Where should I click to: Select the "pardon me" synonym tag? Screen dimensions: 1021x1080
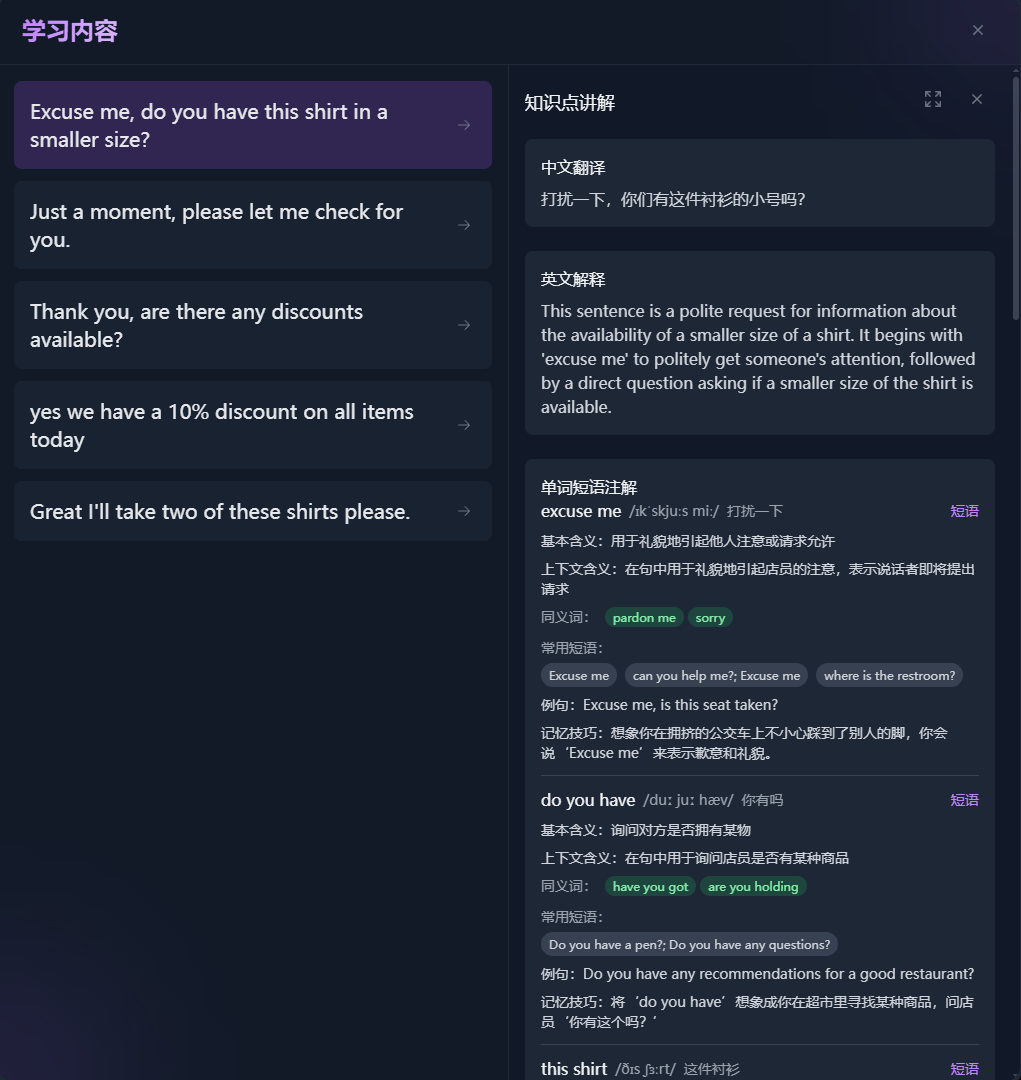point(643,617)
